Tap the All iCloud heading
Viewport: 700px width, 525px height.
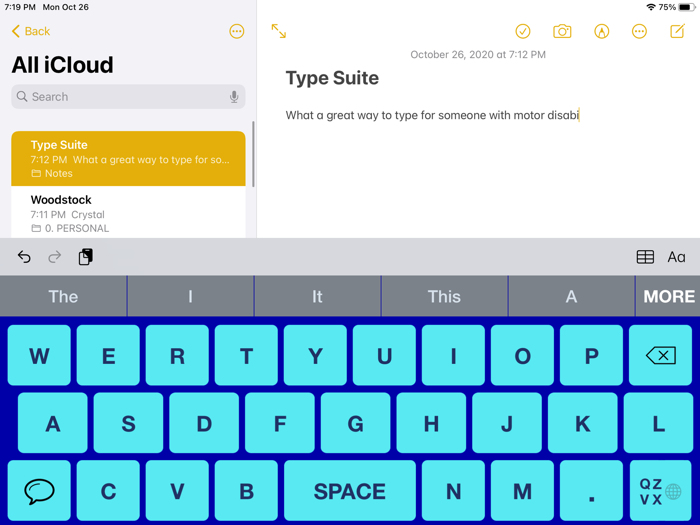pos(62,65)
